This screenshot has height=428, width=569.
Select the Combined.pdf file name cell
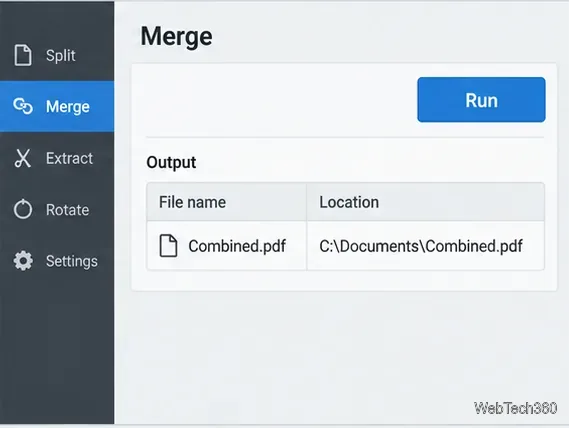click(226, 246)
